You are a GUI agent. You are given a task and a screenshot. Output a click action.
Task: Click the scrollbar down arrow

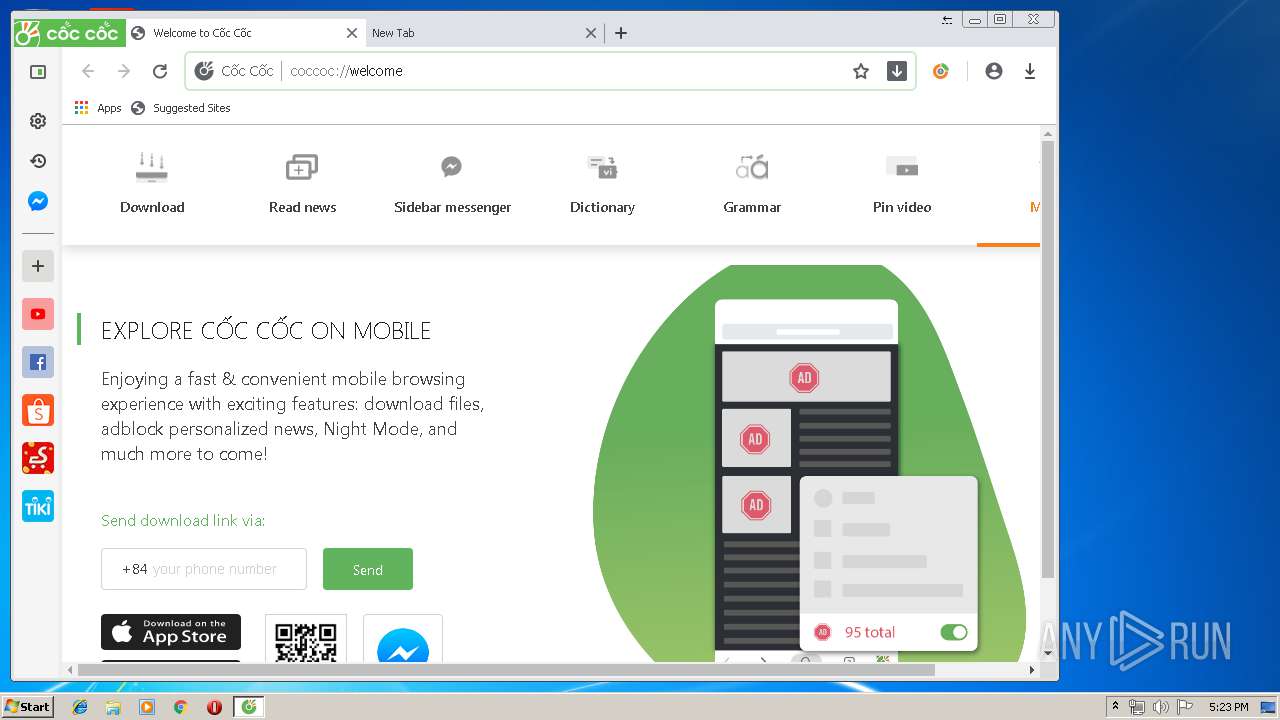pyautogui.click(x=1048, y=654)
